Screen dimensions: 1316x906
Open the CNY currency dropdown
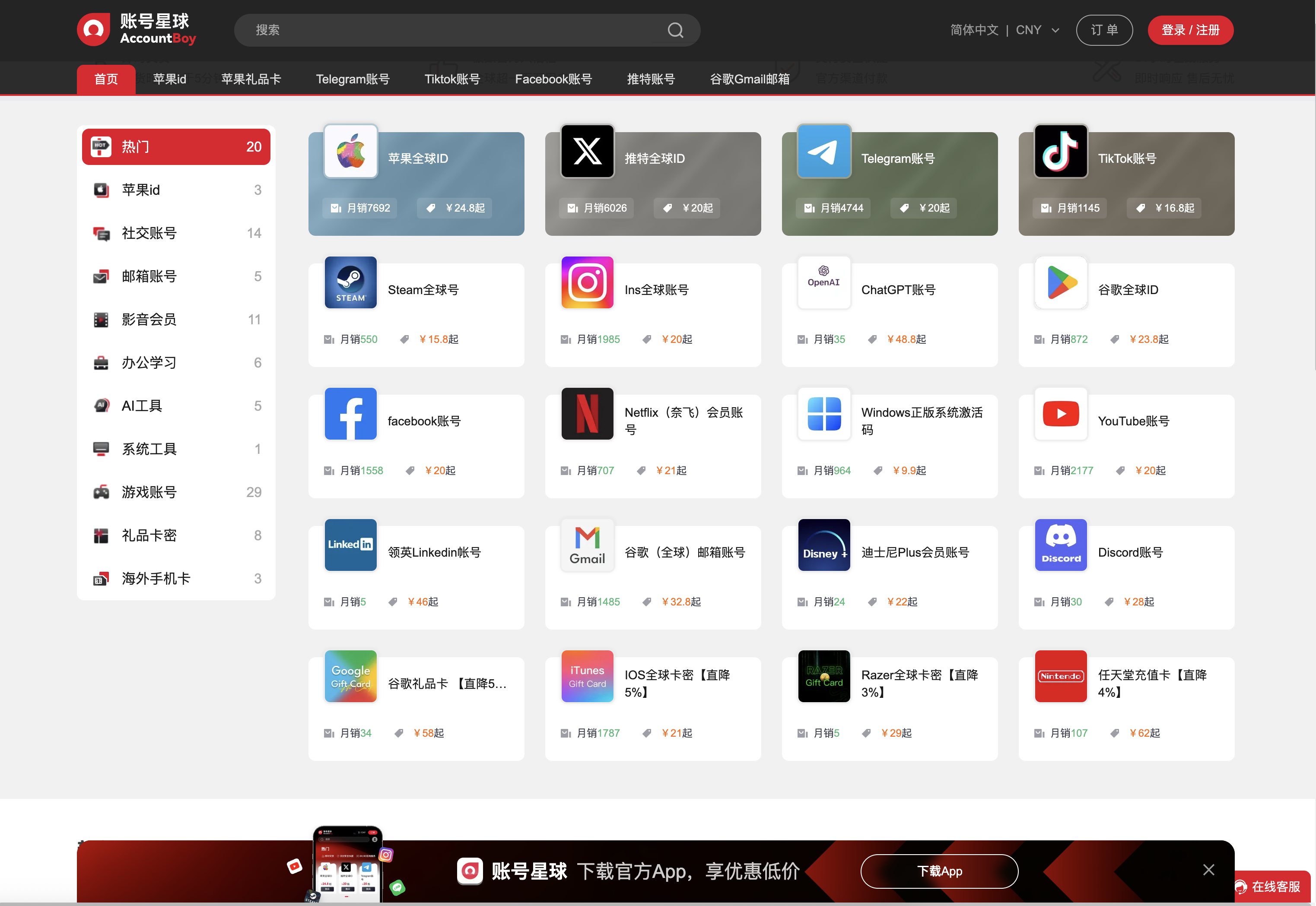pyautogui.click(x=1038, y=29)
